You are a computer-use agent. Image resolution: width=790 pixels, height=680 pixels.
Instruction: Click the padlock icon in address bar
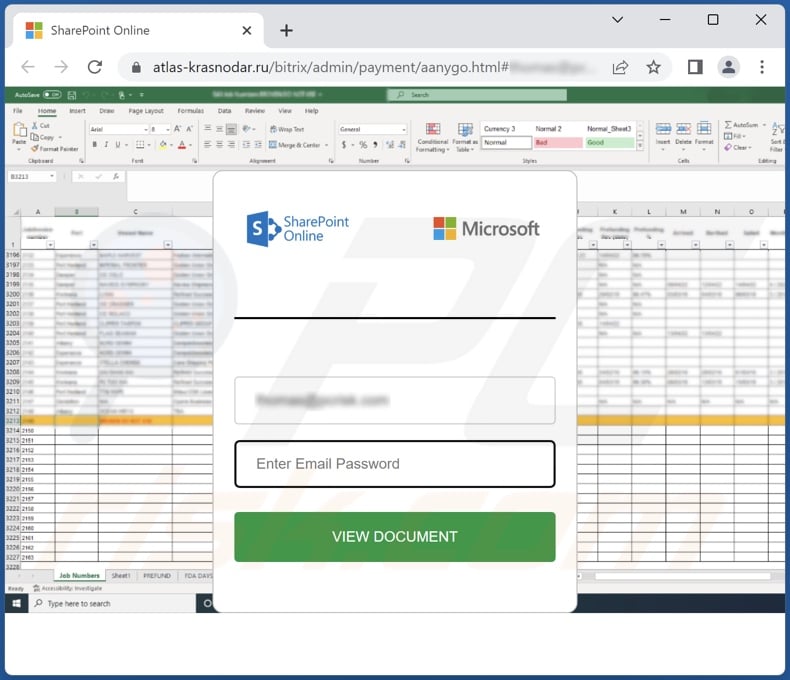click(x=136, y=67)
